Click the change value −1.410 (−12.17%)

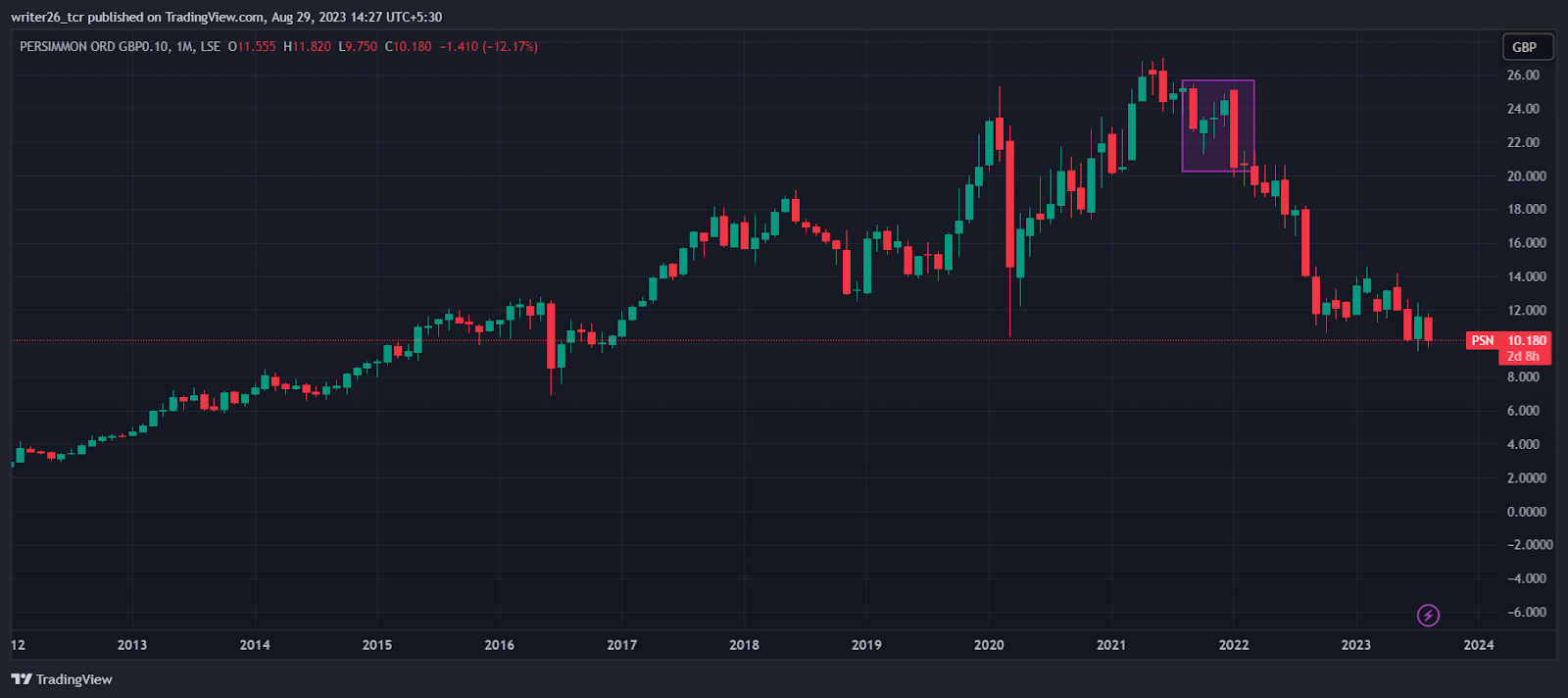click(488, 46)
